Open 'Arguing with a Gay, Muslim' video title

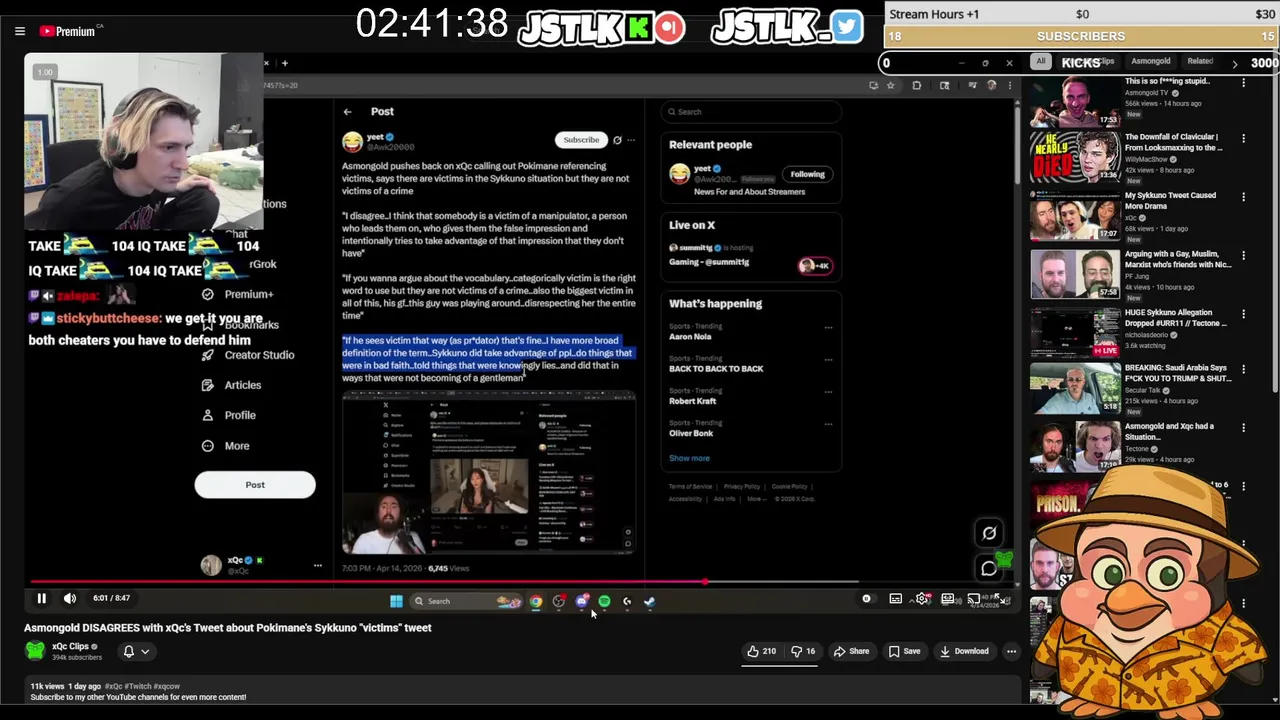pos(1177,259)
